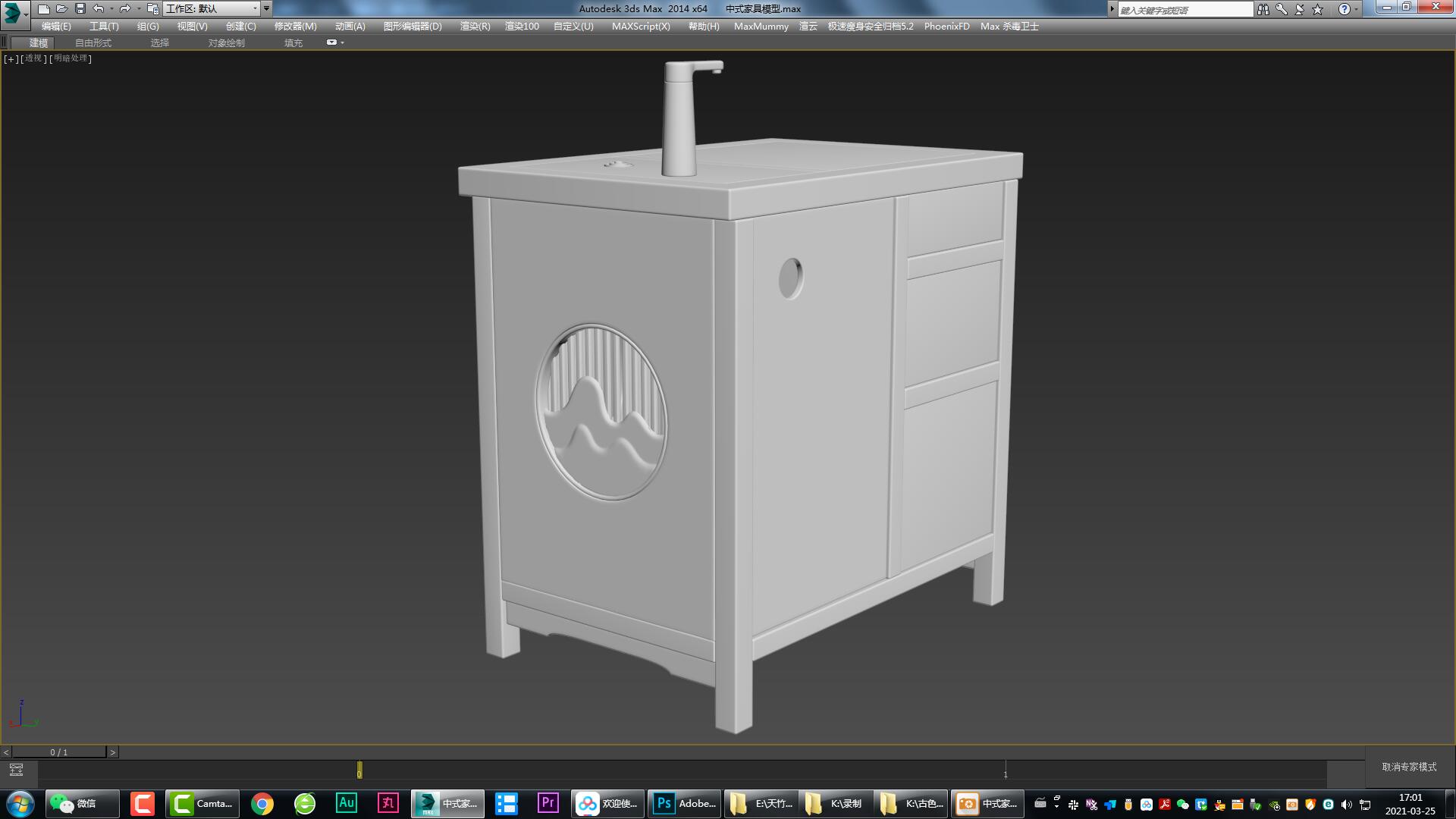Open the project folder manager icon
This screenshot has width=1456, height=819.
(155, 8)
